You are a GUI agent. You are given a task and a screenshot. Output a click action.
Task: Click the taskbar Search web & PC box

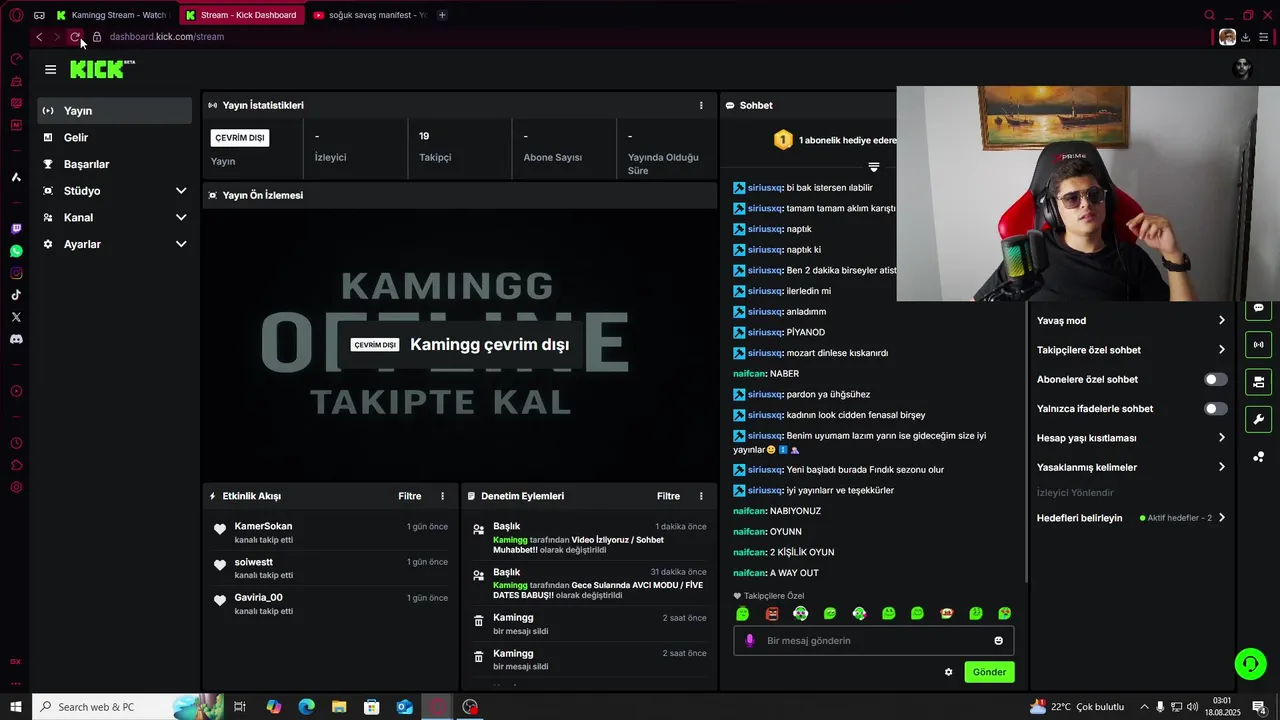[x=128, y=707]
